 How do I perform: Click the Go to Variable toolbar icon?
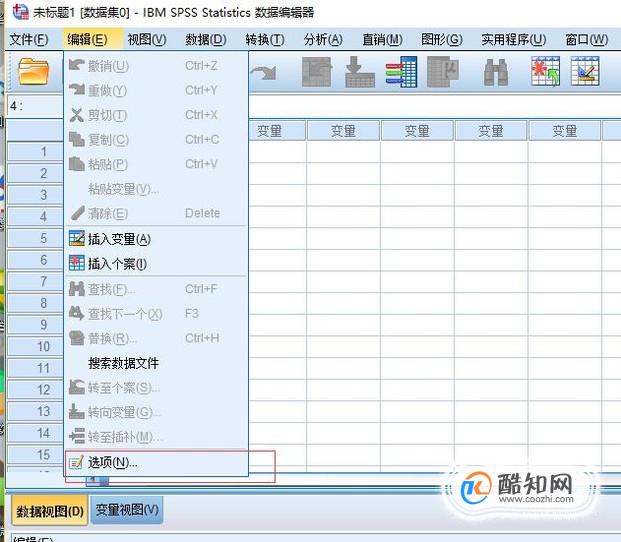click(x=360, y=72)
